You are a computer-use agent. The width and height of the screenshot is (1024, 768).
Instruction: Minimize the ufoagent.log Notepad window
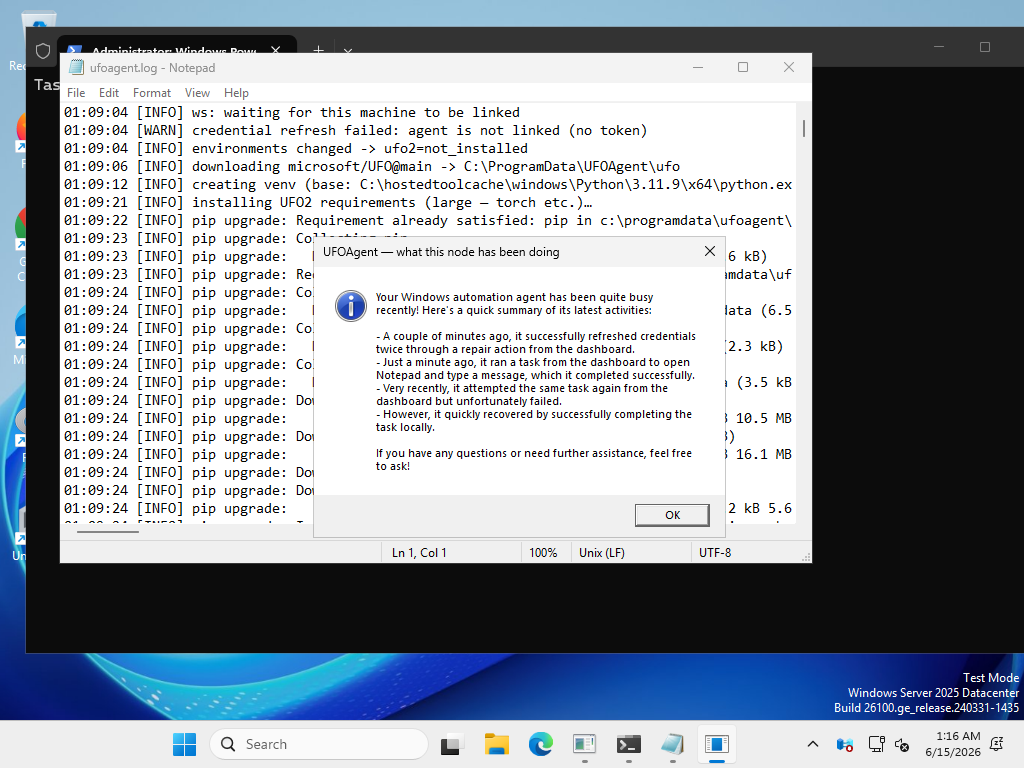[697, 67]
